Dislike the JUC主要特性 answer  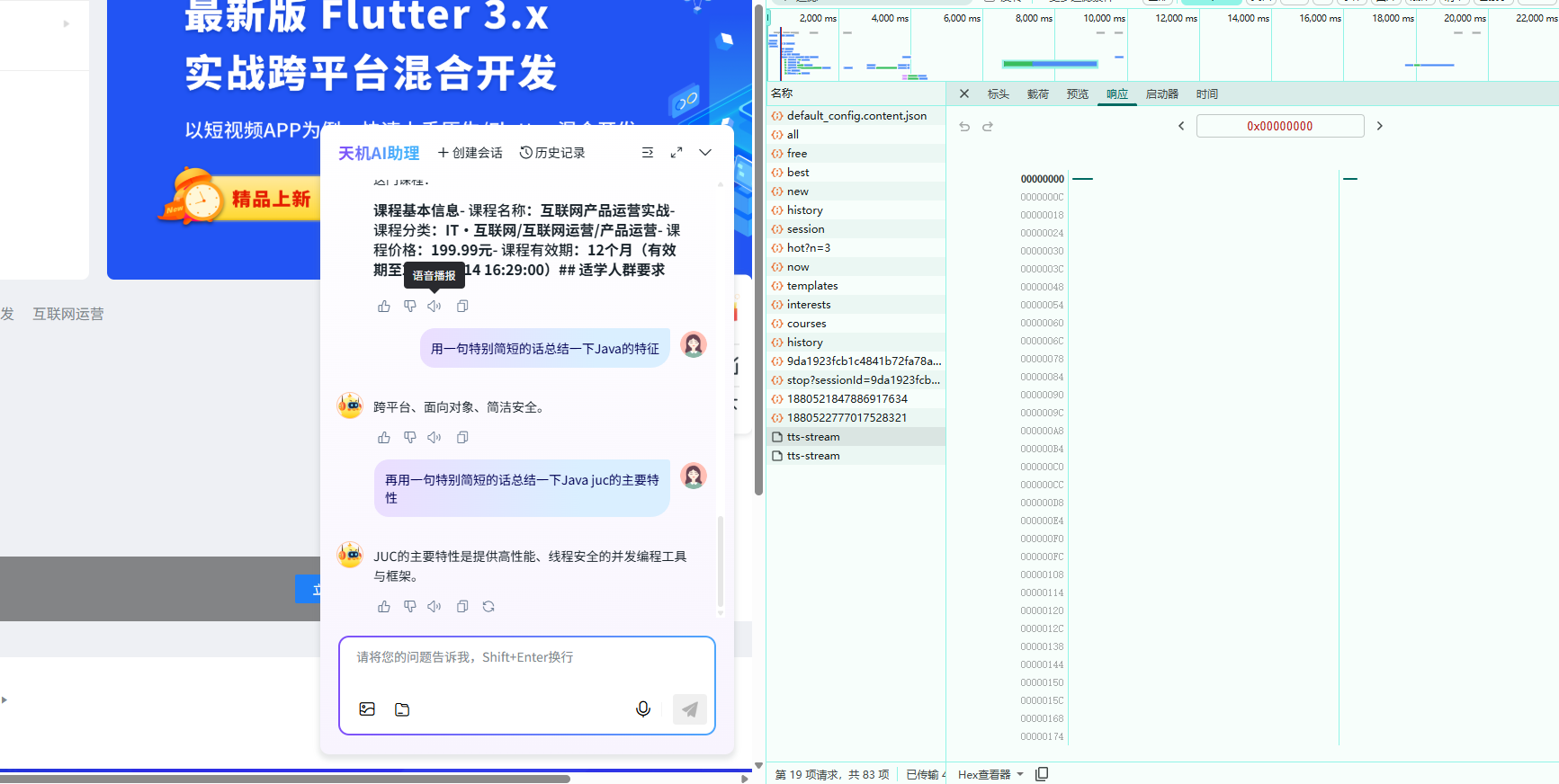pyautogui.click(x=410, y=606)
